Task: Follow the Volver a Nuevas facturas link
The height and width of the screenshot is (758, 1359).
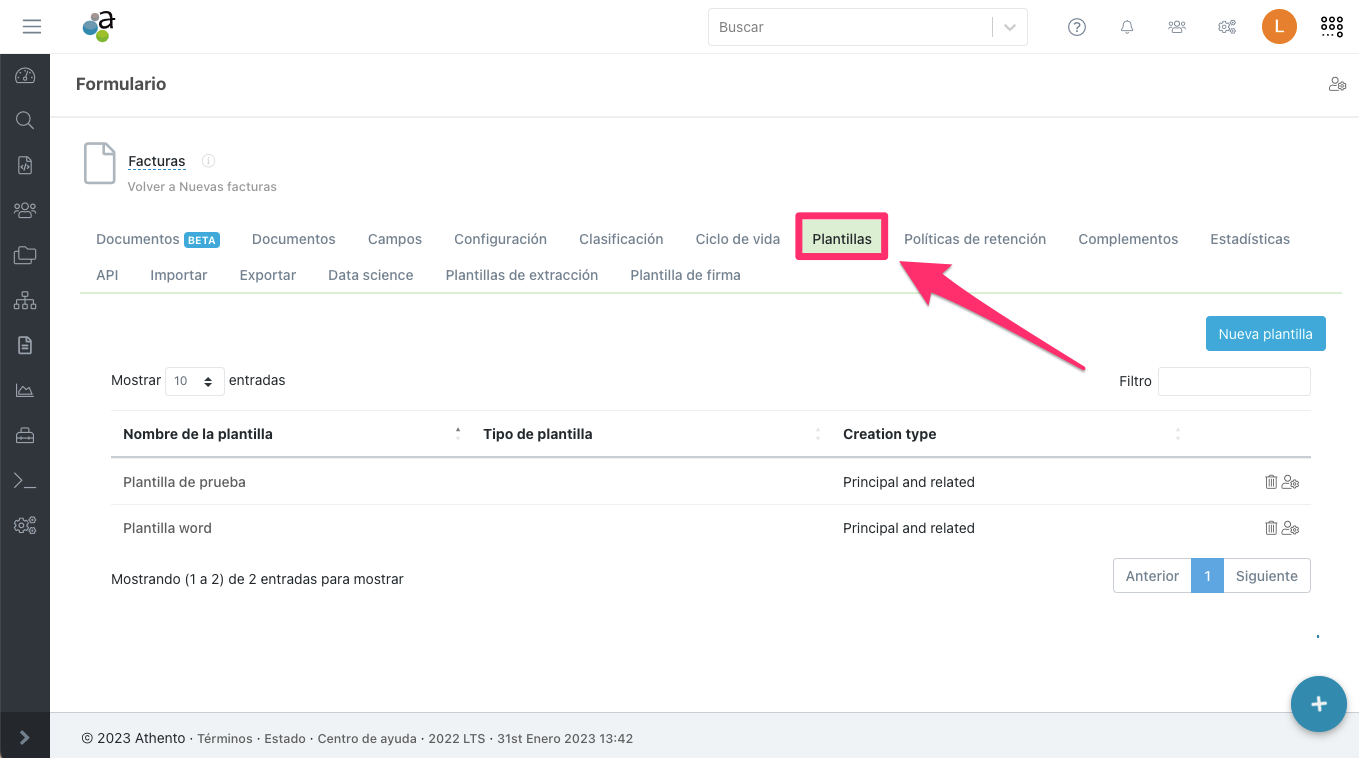Action: [202, 187]
